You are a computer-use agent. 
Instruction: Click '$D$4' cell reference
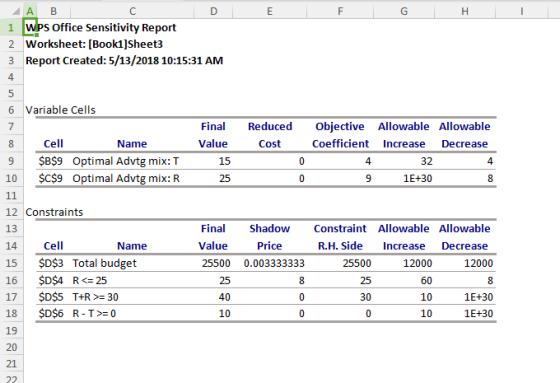(51, 280)
